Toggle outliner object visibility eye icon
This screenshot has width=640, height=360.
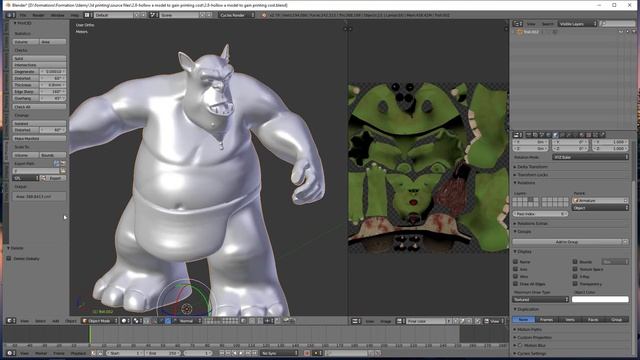[x=621, y=31]
